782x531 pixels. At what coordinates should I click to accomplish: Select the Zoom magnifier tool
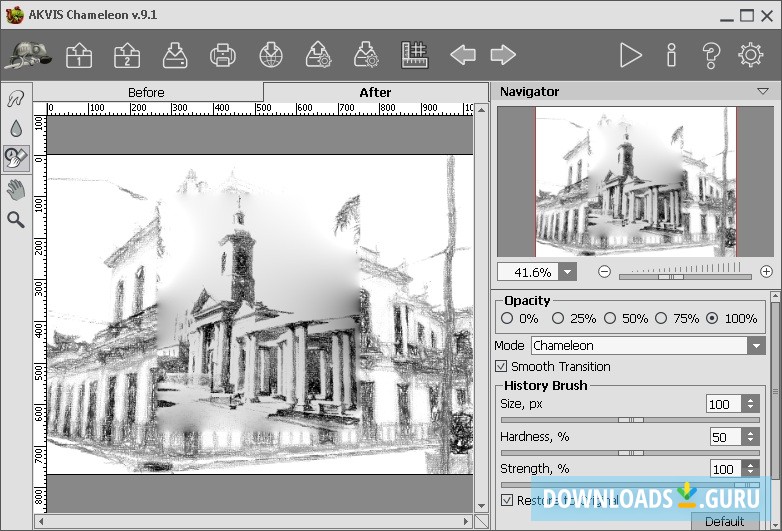point(15,219)
